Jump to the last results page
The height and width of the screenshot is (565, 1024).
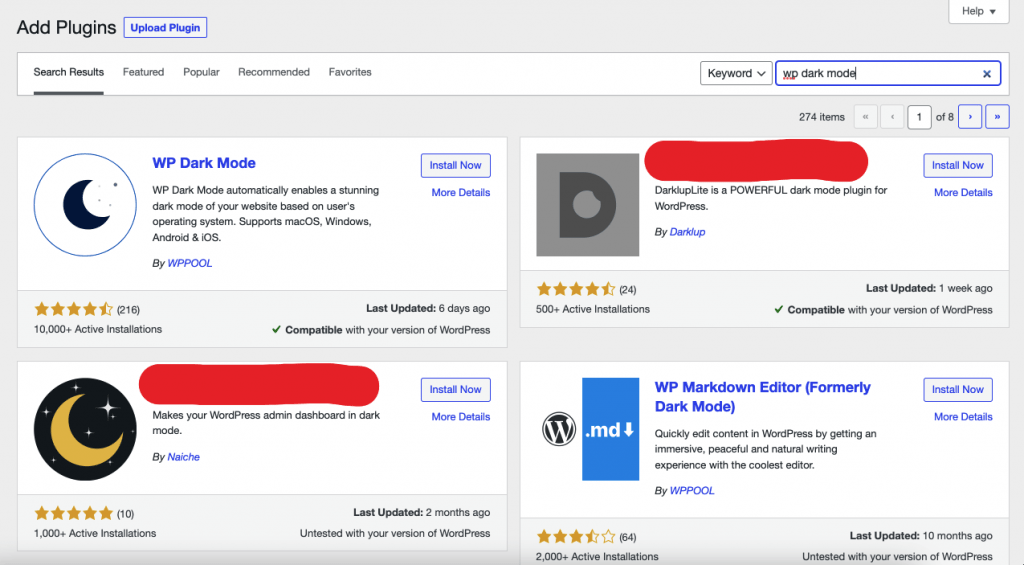(997, 117)
